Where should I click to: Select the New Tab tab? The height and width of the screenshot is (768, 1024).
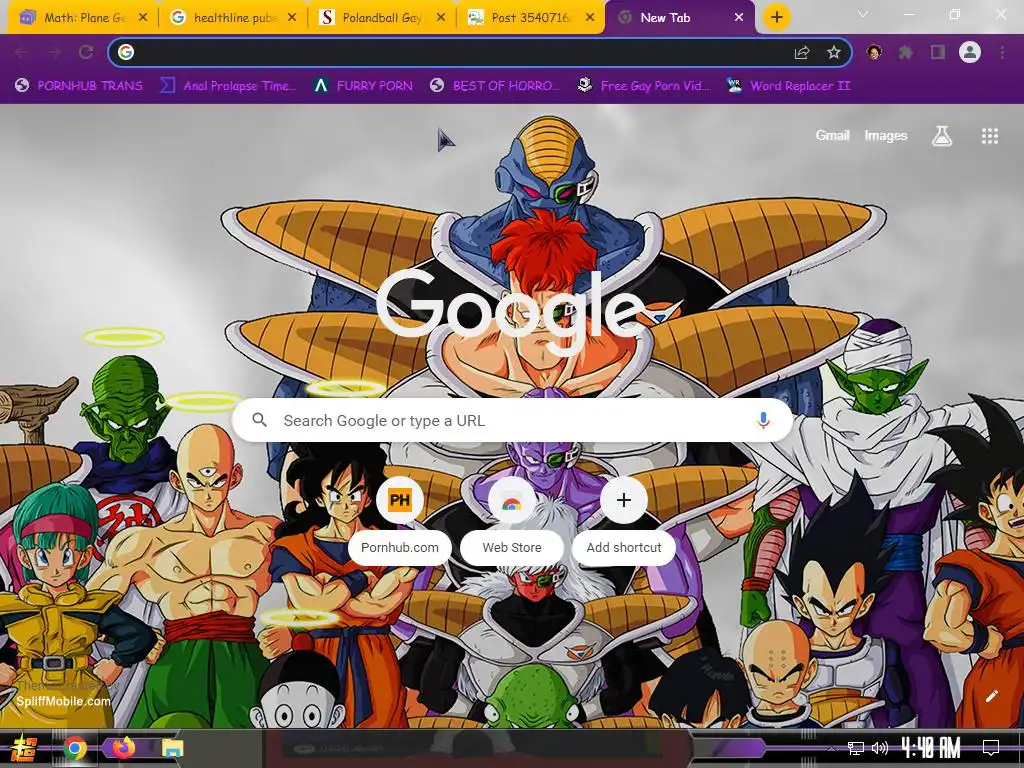[x=679, y=18]
